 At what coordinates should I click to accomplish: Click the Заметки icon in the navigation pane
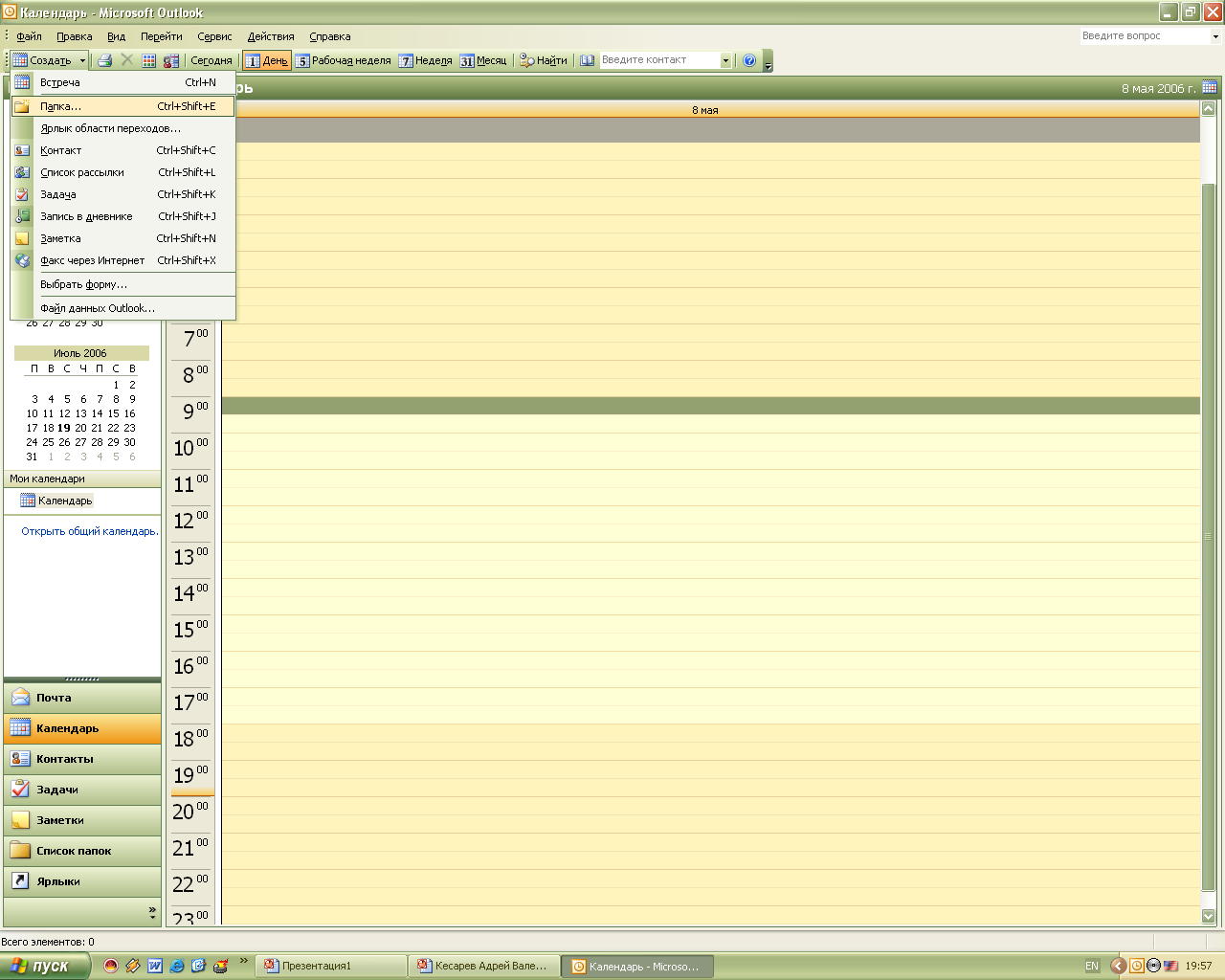20,820
